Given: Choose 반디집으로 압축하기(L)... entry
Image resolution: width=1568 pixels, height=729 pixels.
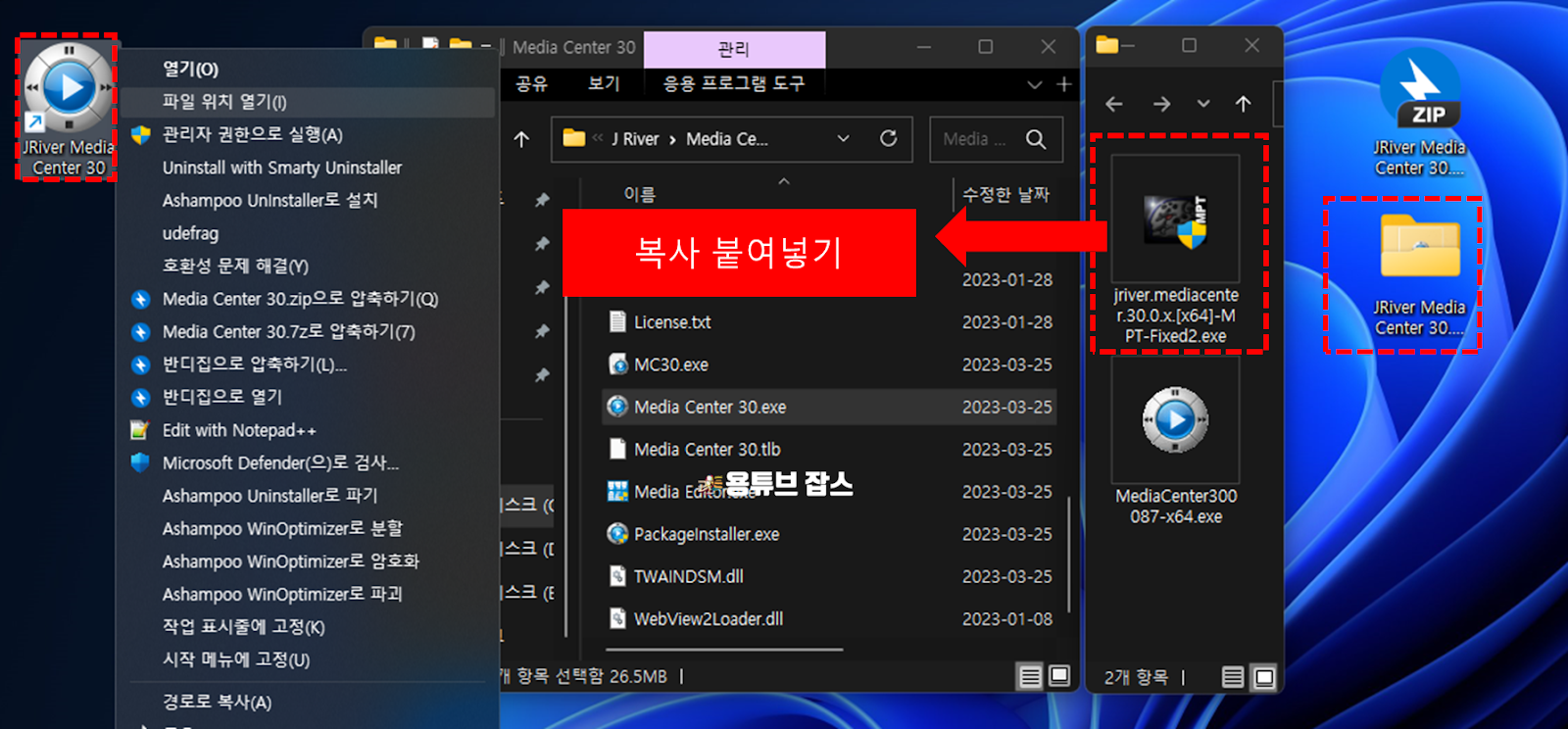Looking at the screenshot, I should point(306,364).
